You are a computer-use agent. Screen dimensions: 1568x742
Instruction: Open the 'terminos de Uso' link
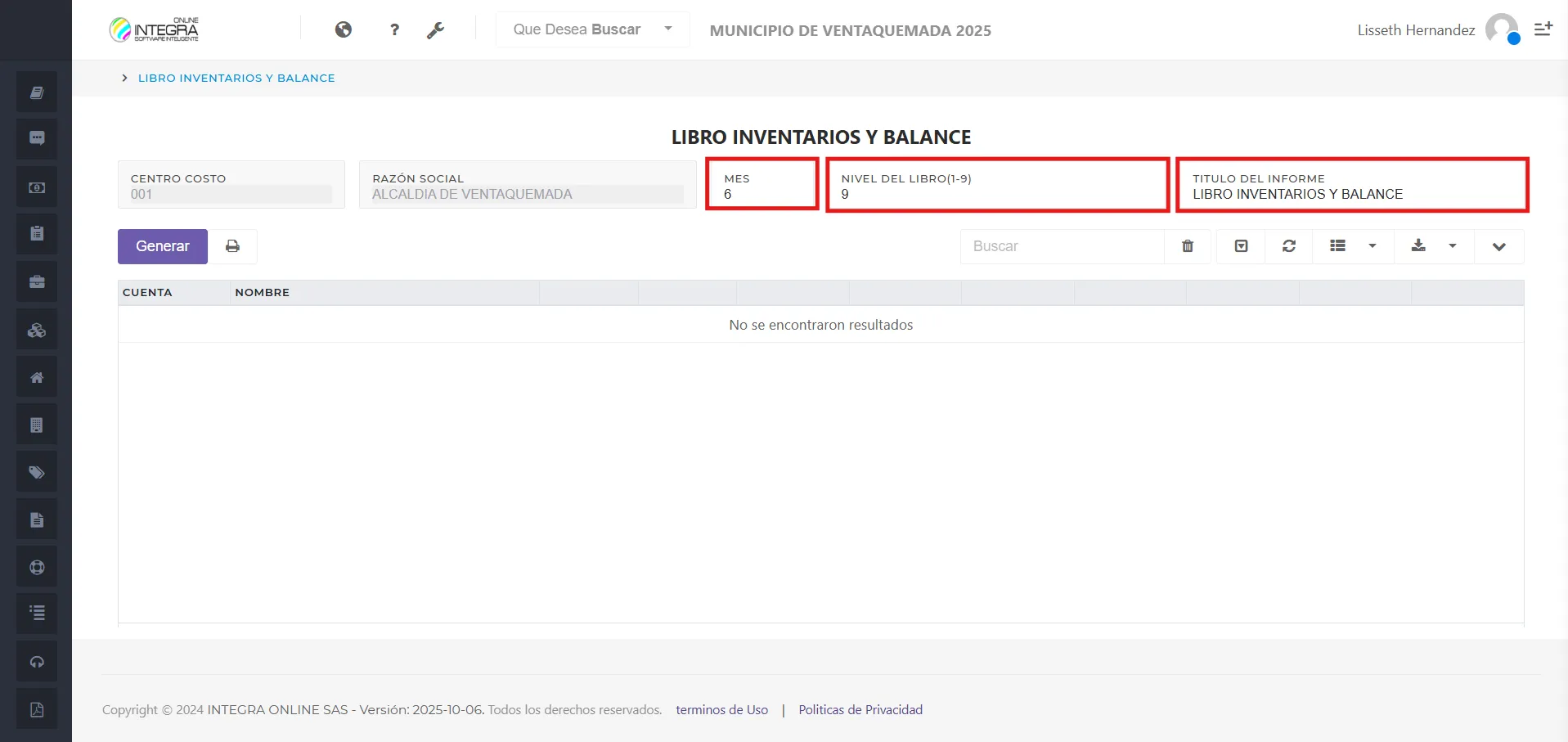(x=721, y=709)
